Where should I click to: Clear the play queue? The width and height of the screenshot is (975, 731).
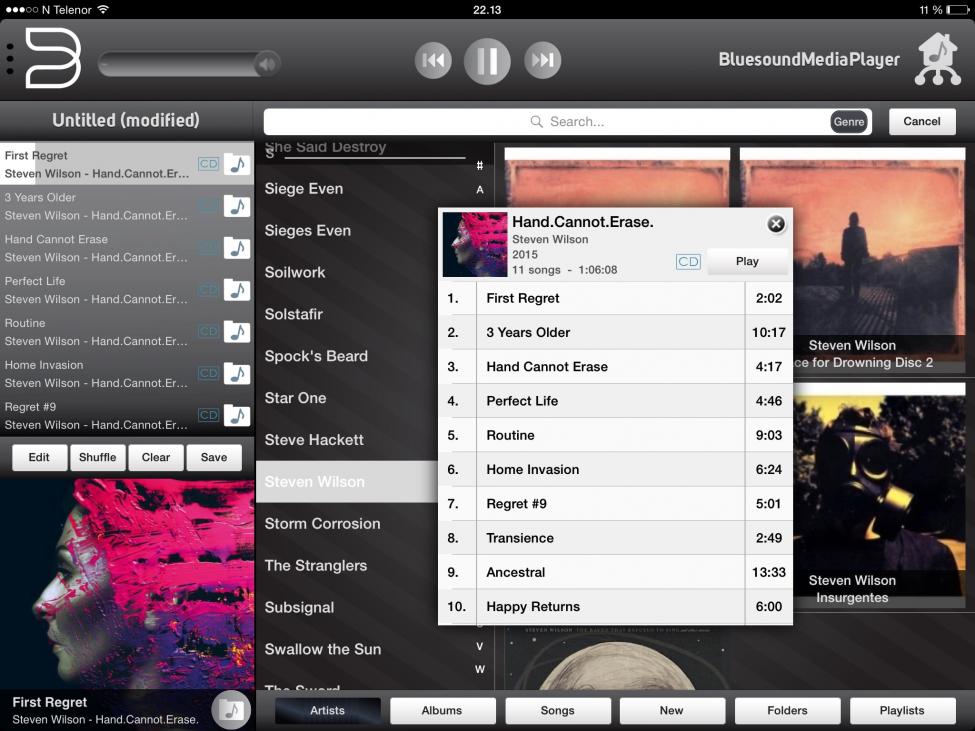[155, 457]
